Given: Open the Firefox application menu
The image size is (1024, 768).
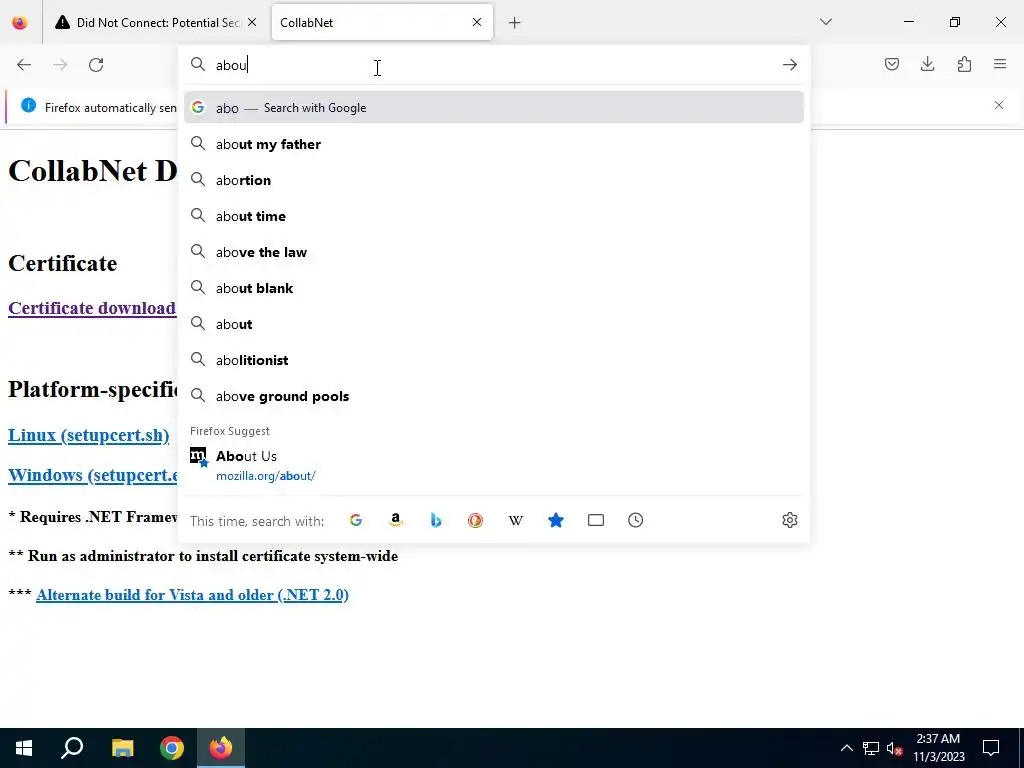Looking at the screenshot, I should [x=1000, y=64].
